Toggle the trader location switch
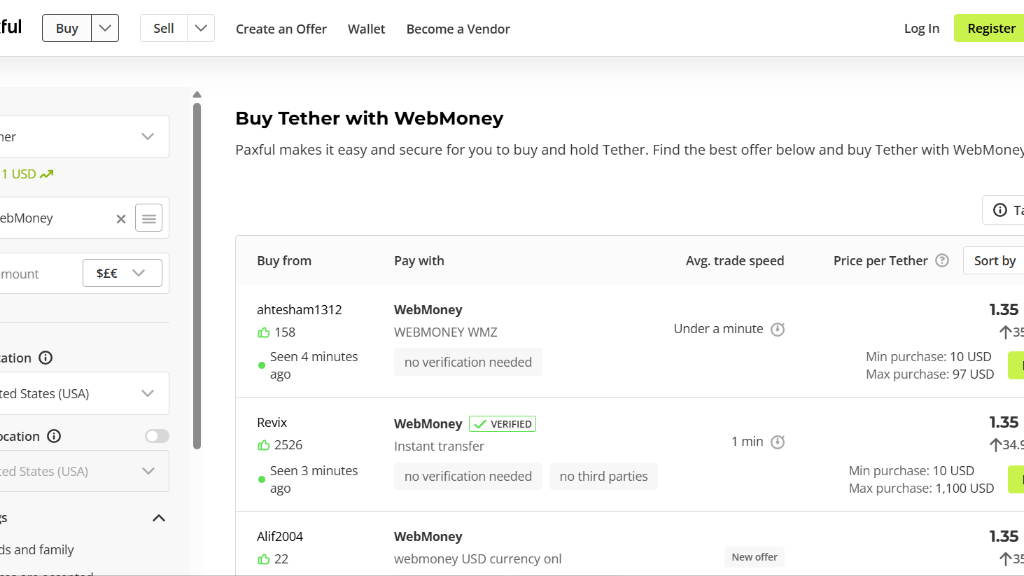The image size is (1024, 576). click(157, 436)
